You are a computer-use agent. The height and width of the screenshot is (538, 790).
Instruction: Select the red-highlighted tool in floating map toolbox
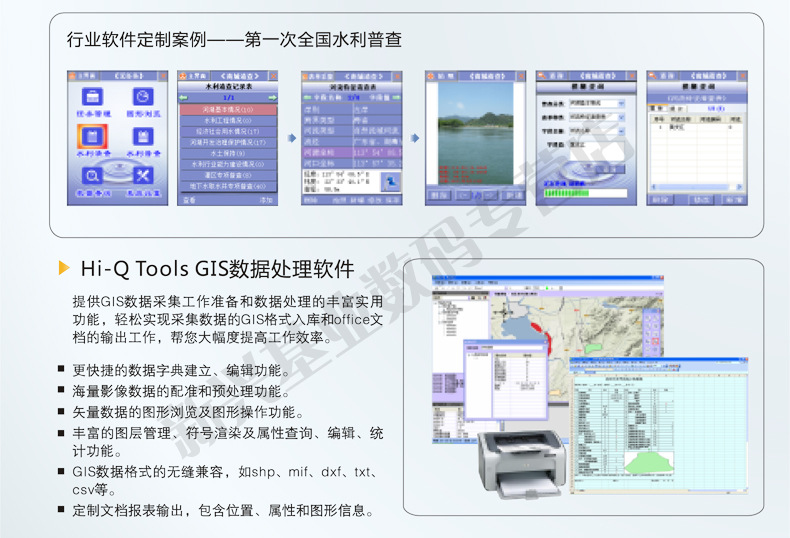click(655, 342)
